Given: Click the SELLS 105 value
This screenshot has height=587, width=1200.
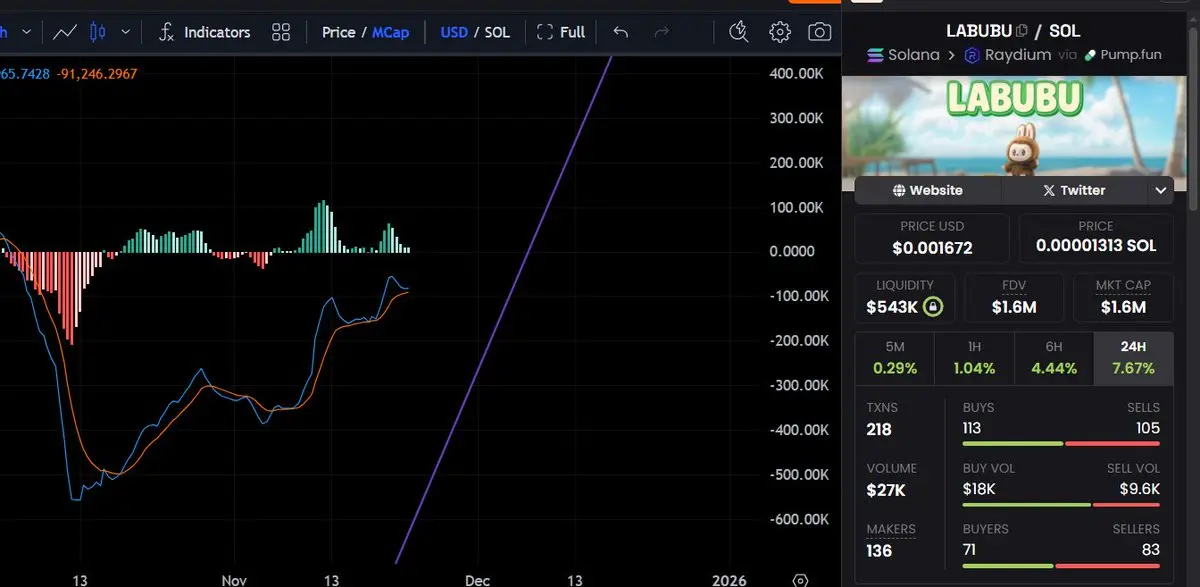Looking at the screenshot, I should click(x=1148, y=428).
